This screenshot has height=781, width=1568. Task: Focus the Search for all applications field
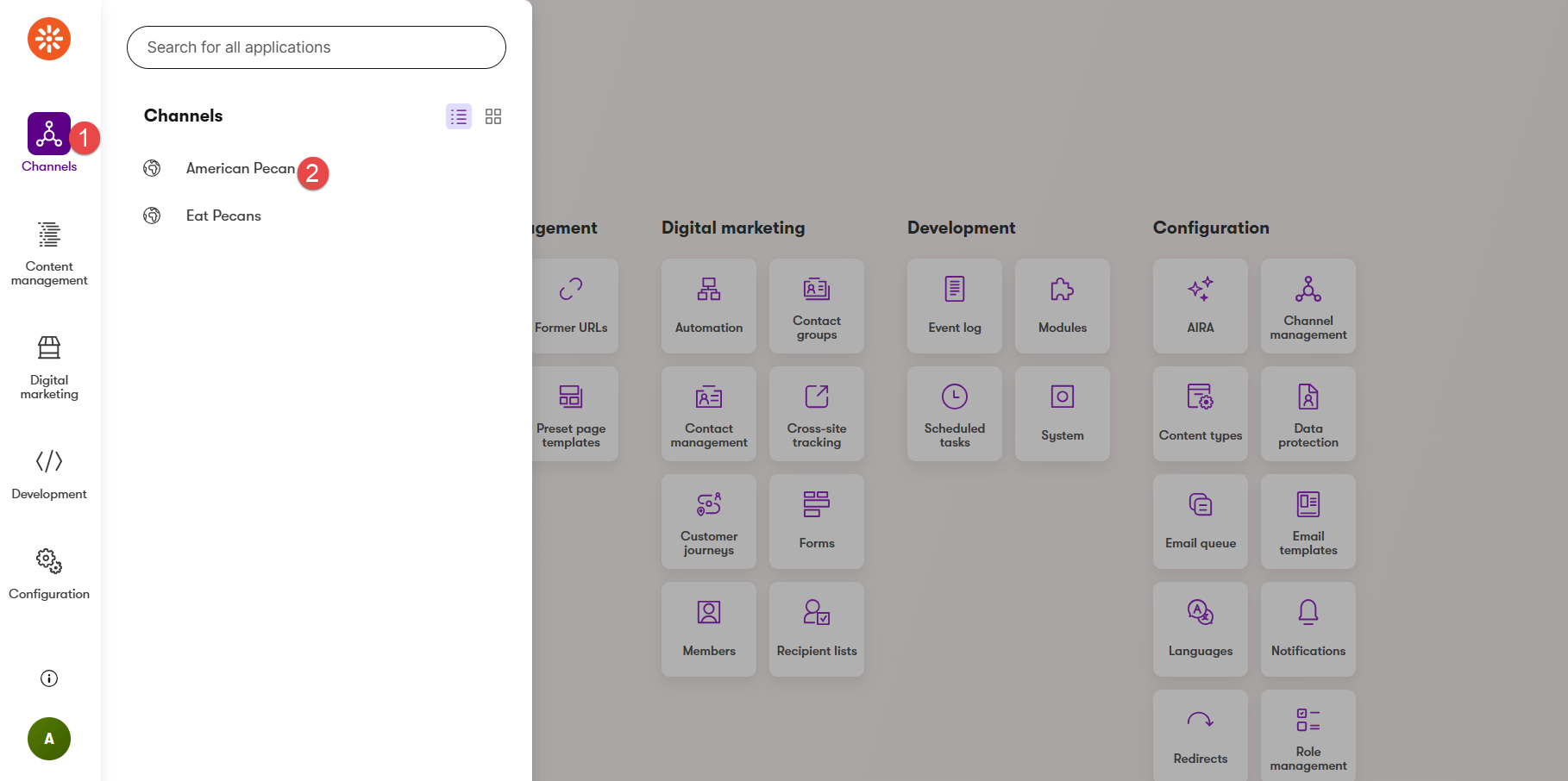316,47
